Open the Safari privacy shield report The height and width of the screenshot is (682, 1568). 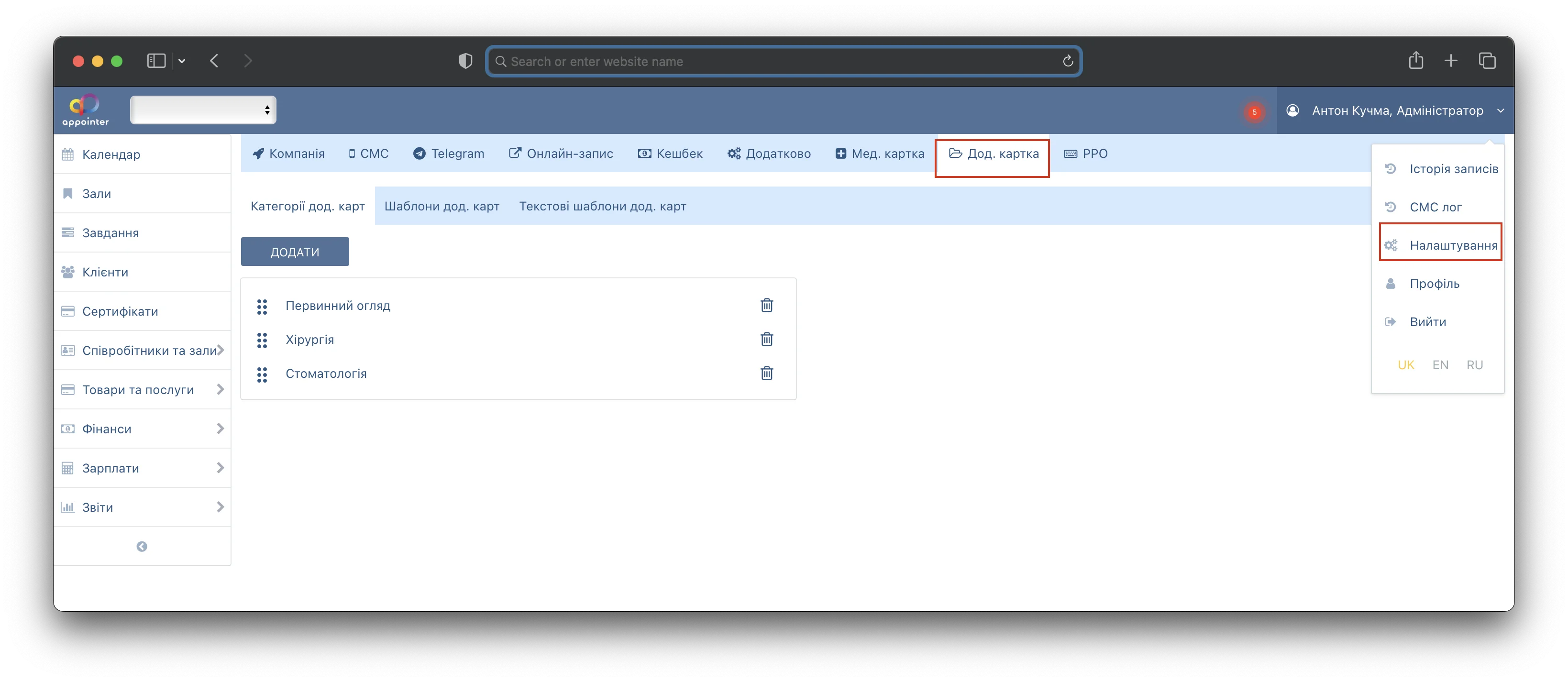[x=465, y=61]
